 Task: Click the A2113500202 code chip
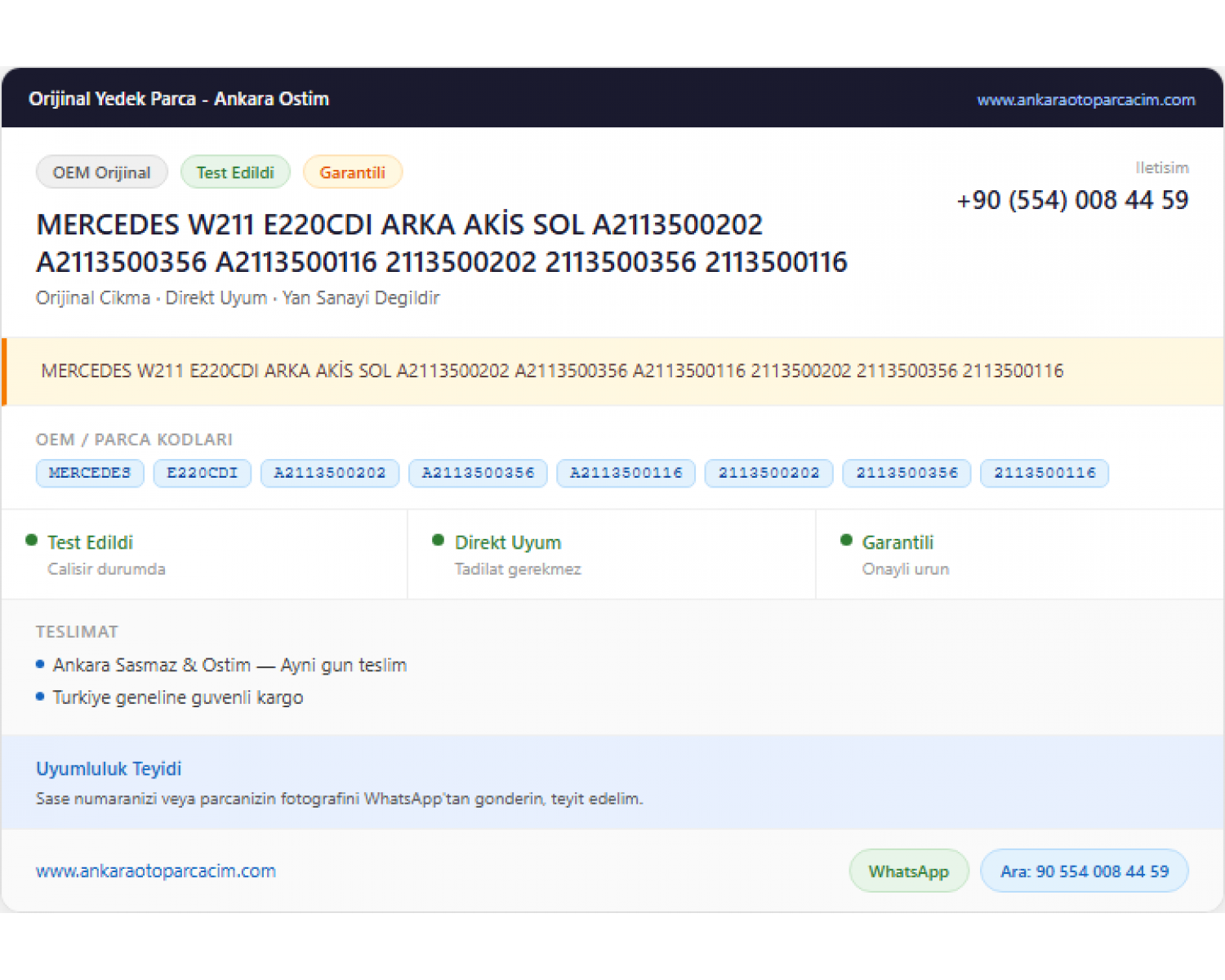tap(330, 473)
